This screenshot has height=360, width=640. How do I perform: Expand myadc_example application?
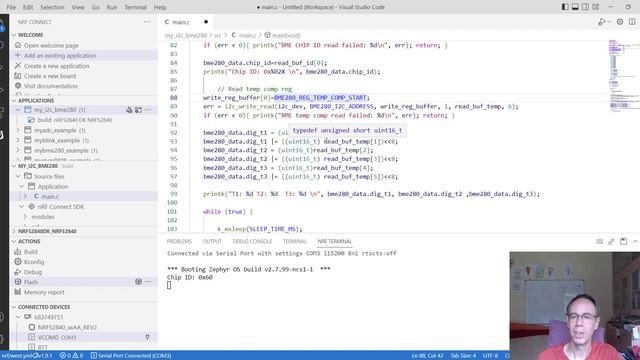pos(18,130)
